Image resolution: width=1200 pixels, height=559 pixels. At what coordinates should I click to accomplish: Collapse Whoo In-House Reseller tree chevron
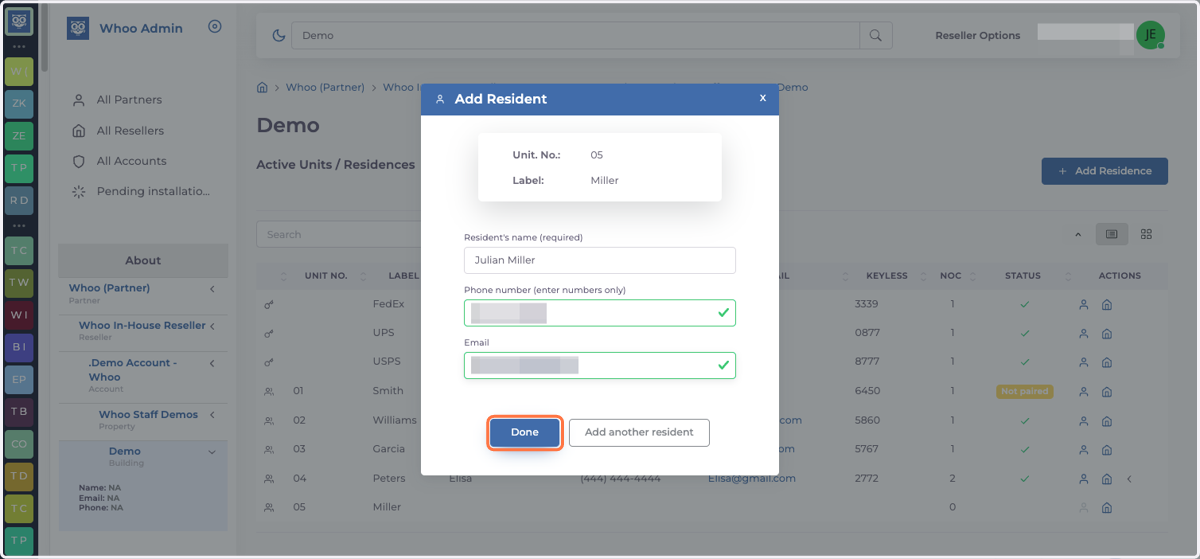pos(212,326)
